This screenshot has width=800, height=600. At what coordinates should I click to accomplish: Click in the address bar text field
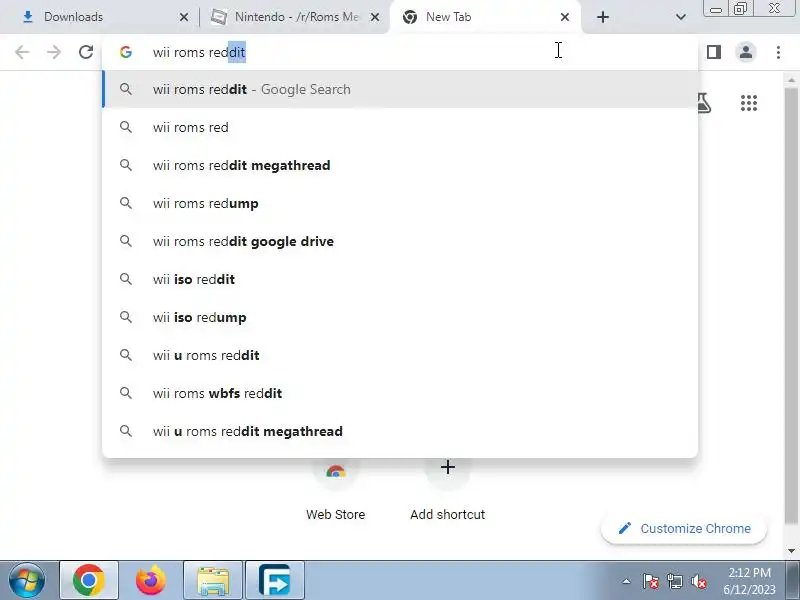[398, 52]
